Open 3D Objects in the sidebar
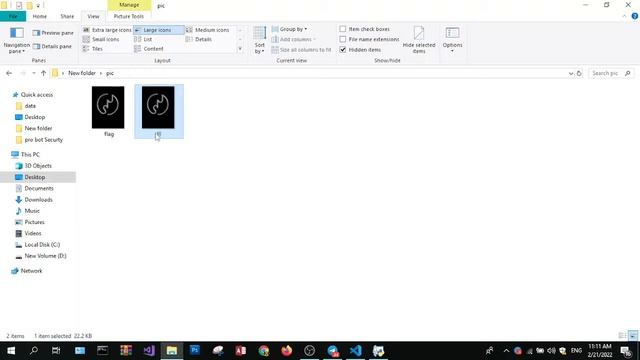The height and width of the screenshot is (360, 640). click(x=38, y=166)
